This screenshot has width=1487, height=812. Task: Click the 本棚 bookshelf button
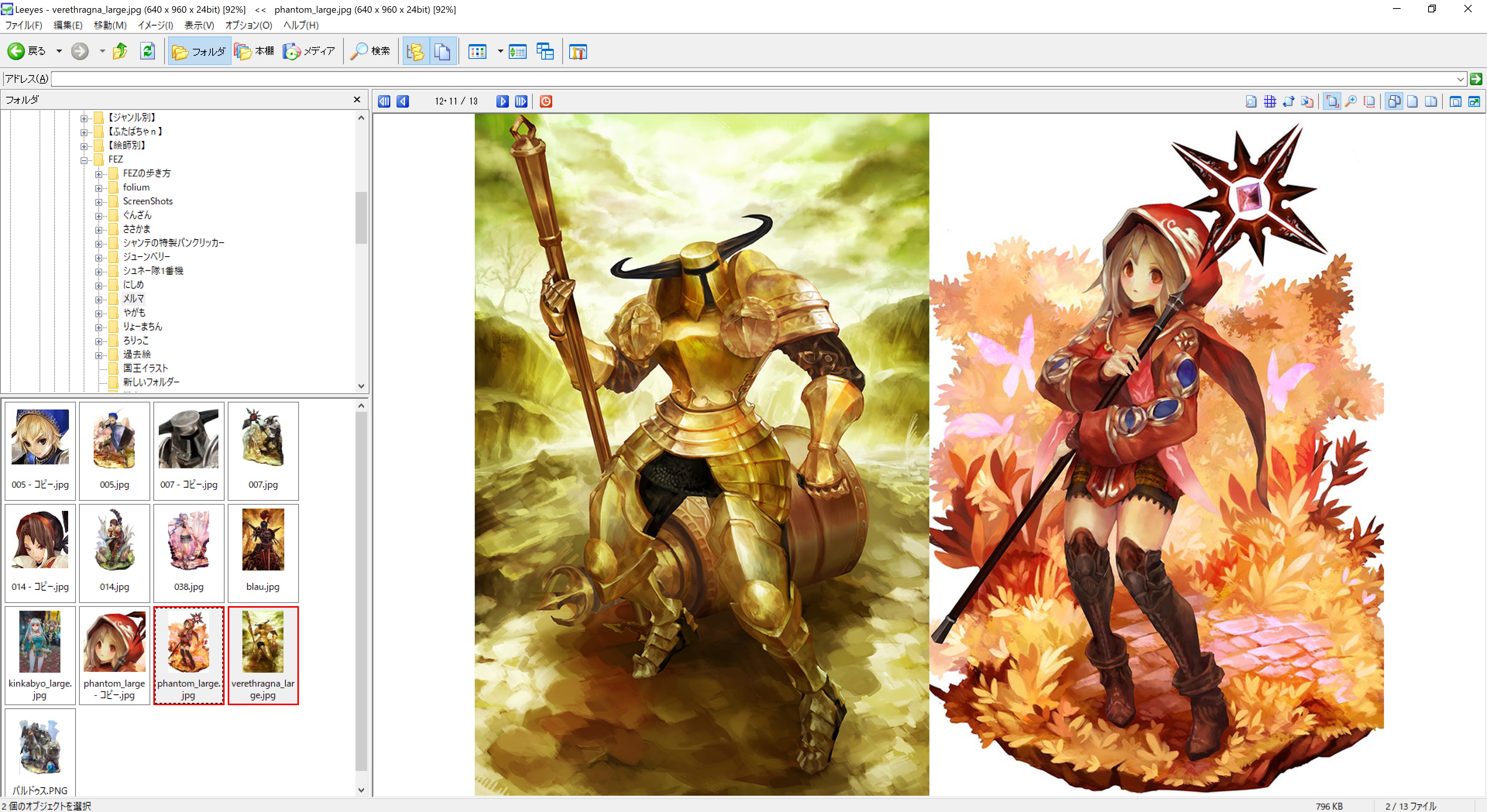point(254,51)
